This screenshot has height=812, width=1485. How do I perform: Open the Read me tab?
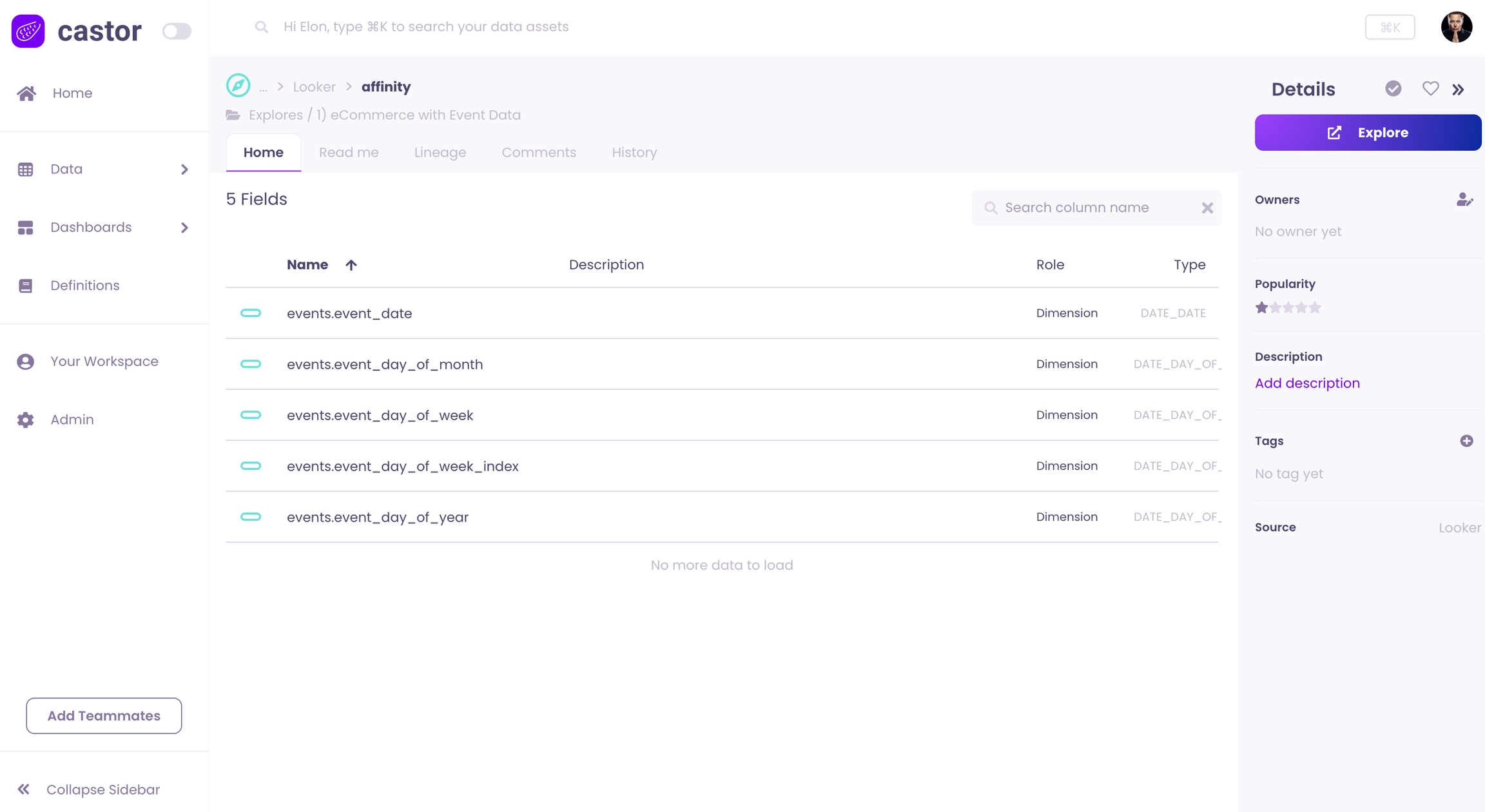(348, 153)
